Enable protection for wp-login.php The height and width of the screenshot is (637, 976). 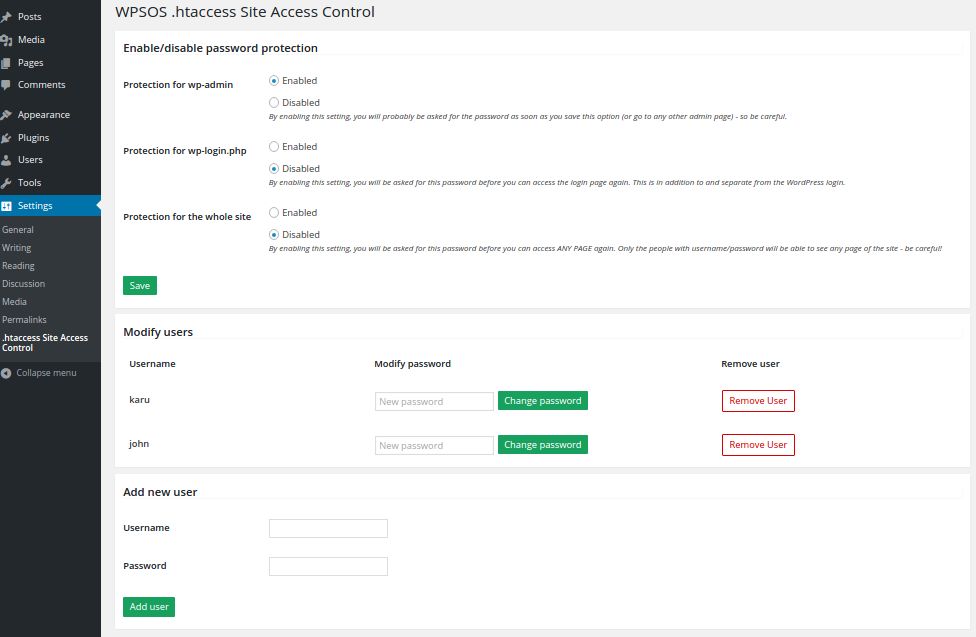tap(274, 147)
